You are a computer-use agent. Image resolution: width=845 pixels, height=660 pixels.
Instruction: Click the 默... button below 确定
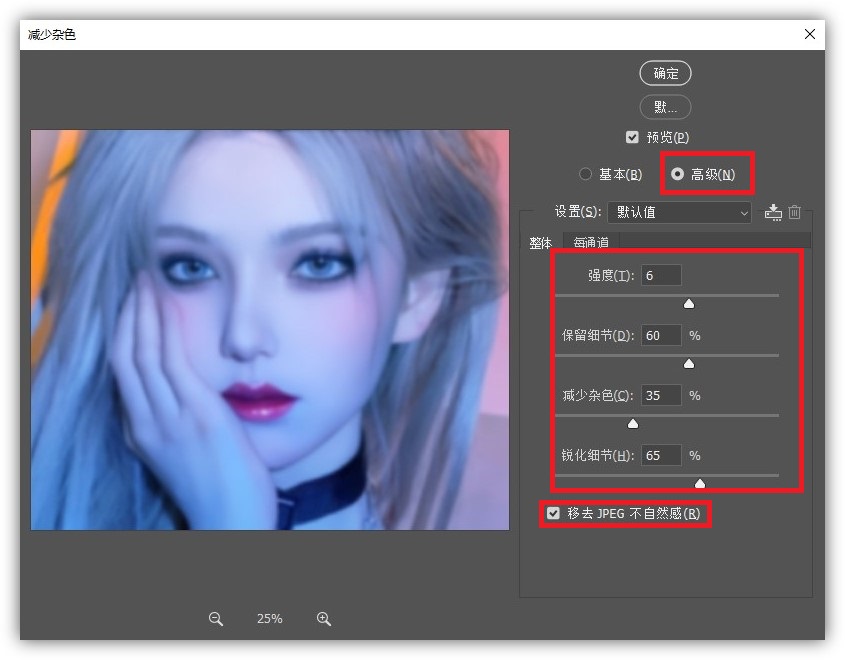tap(665, 107)
